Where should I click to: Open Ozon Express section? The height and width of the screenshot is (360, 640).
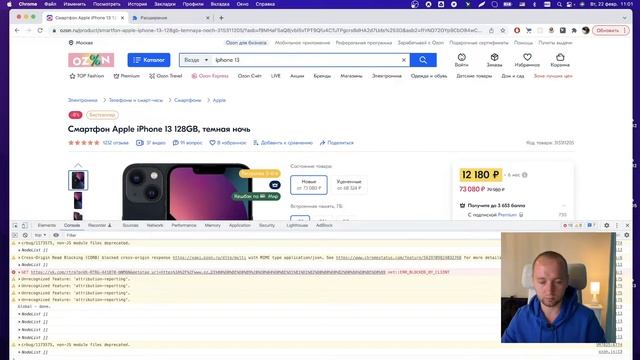click(210, 76)
